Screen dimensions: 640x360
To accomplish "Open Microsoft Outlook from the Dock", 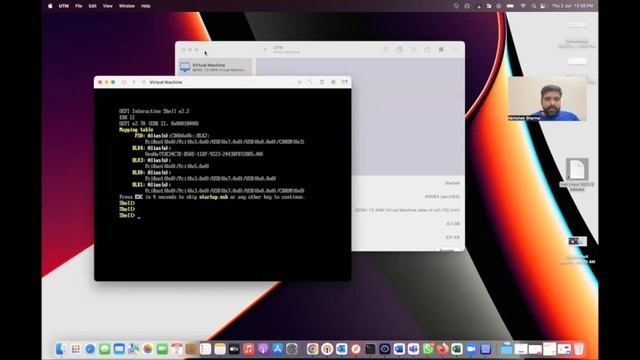I will click(x=342, y=349).
